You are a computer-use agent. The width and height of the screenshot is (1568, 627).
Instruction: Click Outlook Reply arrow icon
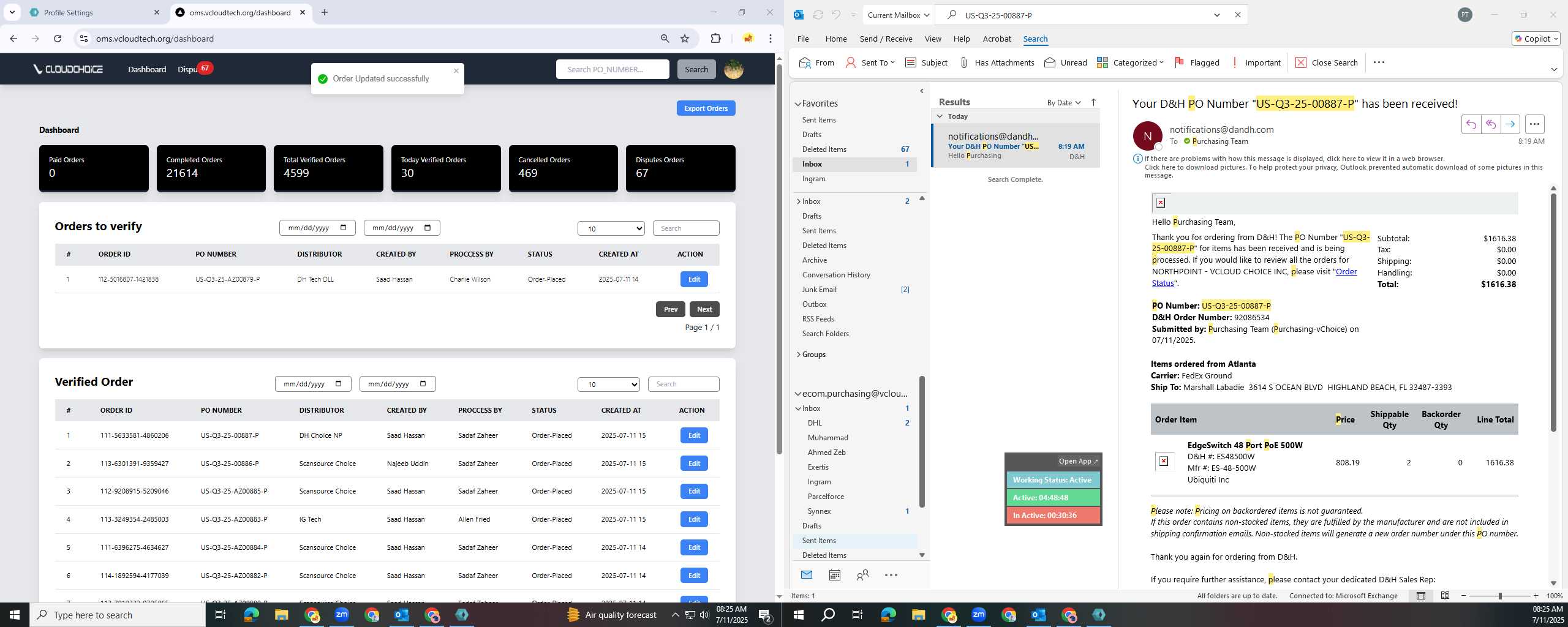1471,124
